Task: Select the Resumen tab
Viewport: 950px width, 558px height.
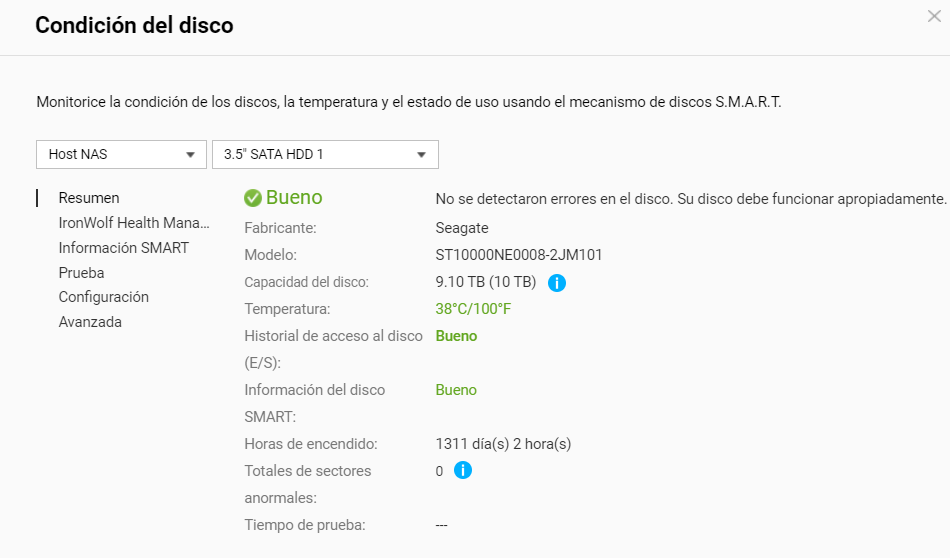Action: click(x=89, y=198)
